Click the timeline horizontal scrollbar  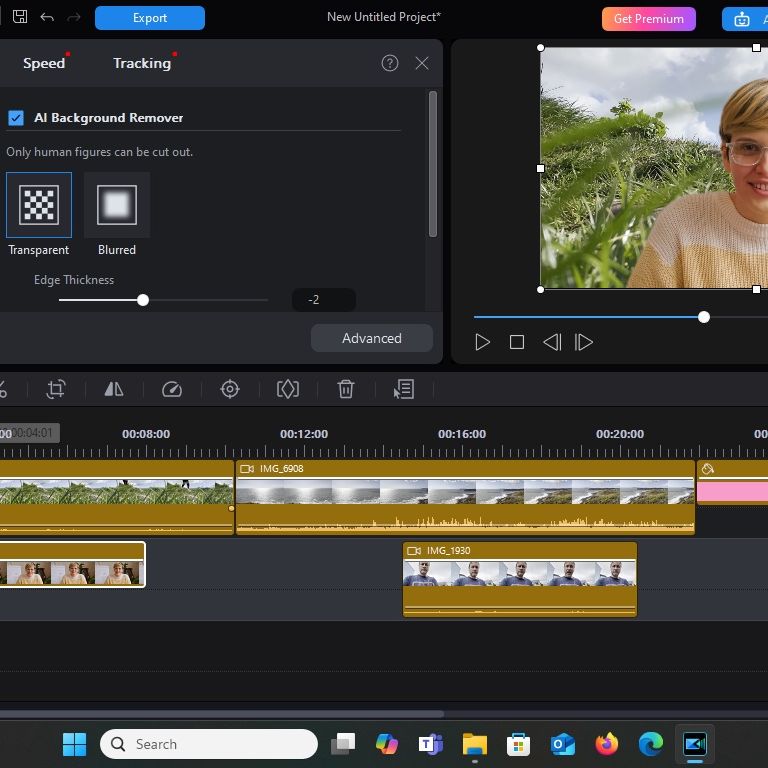click(x=221, y=714)
